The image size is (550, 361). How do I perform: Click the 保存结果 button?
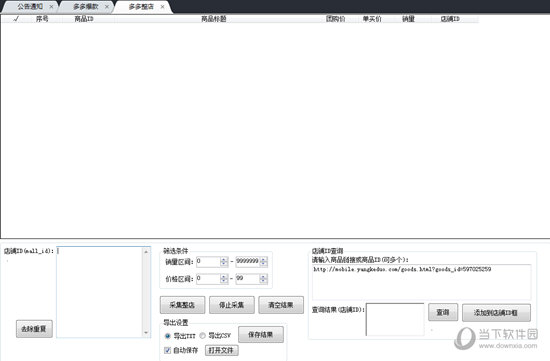[261, 335]
